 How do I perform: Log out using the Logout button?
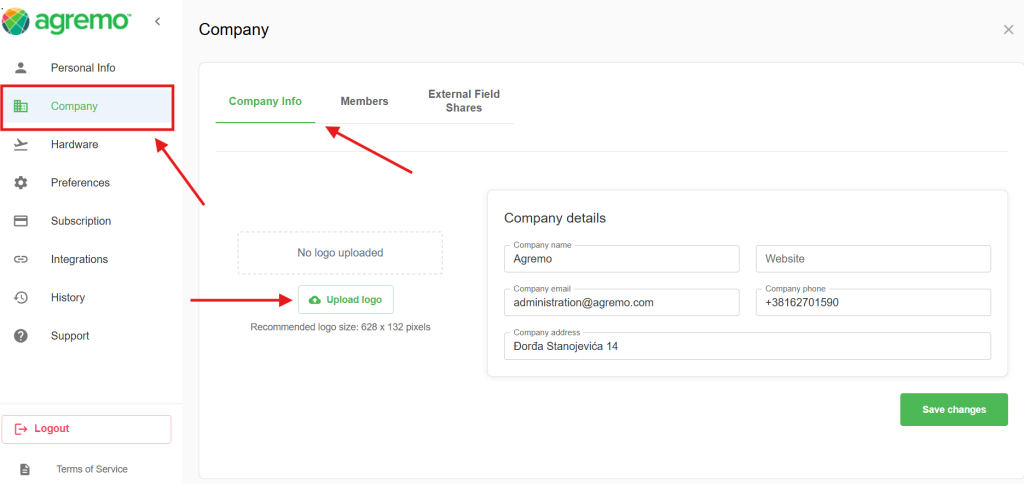[x=86, y=429]
